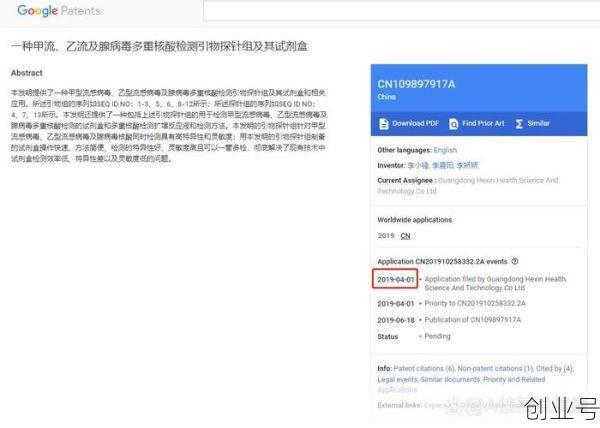
Task: Select the Pending status value
Action: coord(437,336)
